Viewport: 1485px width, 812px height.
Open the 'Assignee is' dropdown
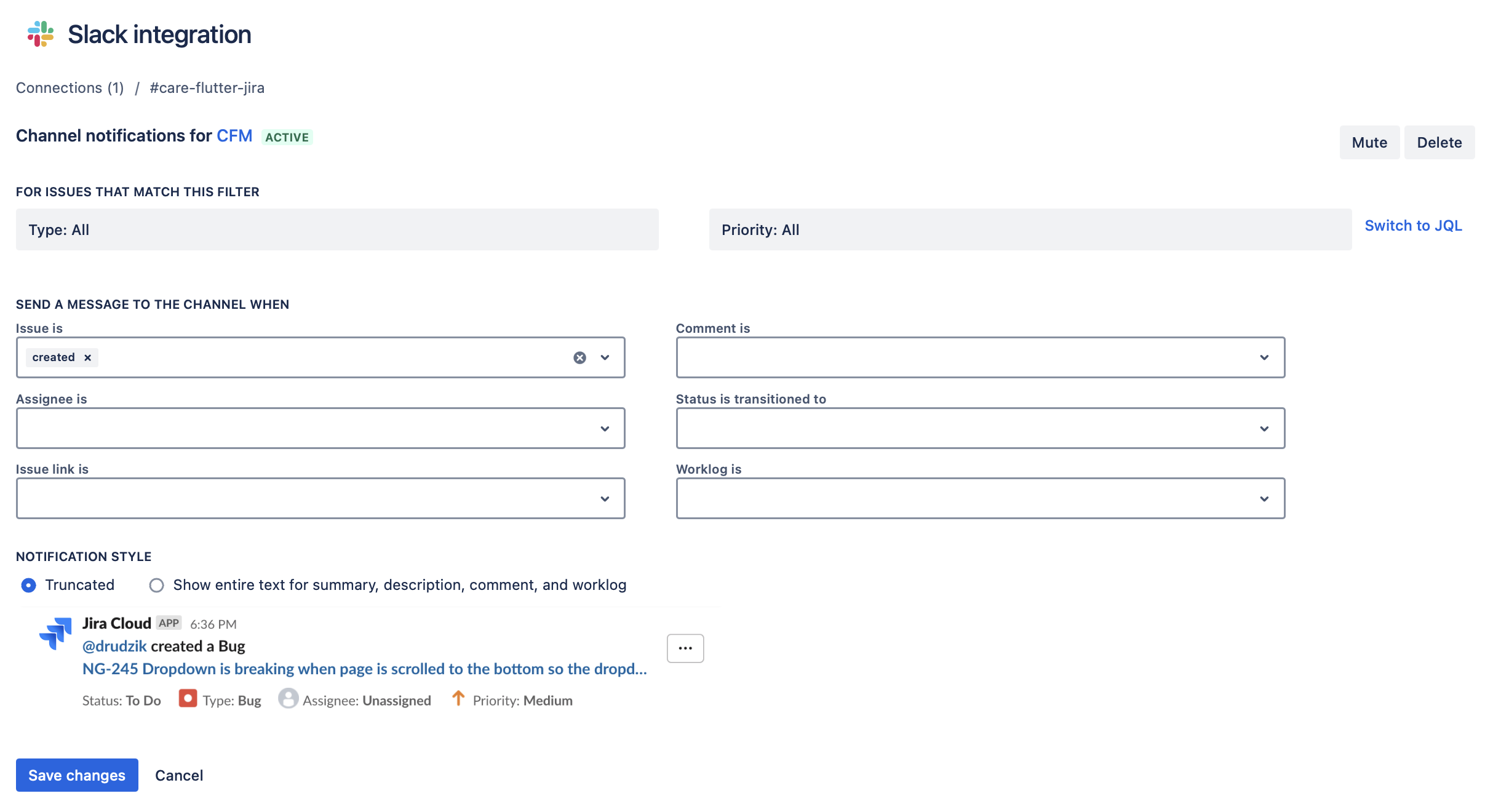(x=320, y=428)
